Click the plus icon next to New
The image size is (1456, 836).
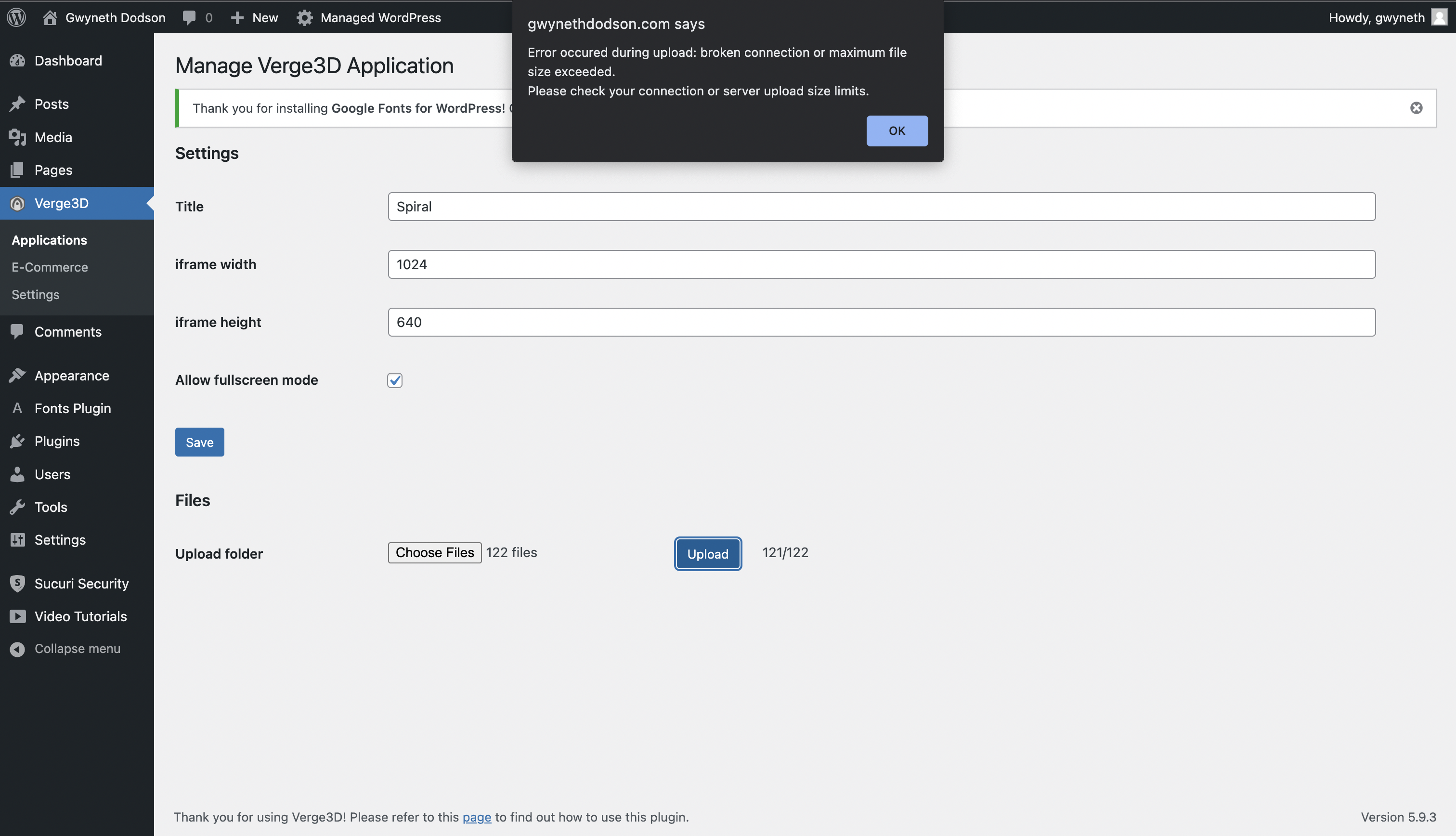237,18
